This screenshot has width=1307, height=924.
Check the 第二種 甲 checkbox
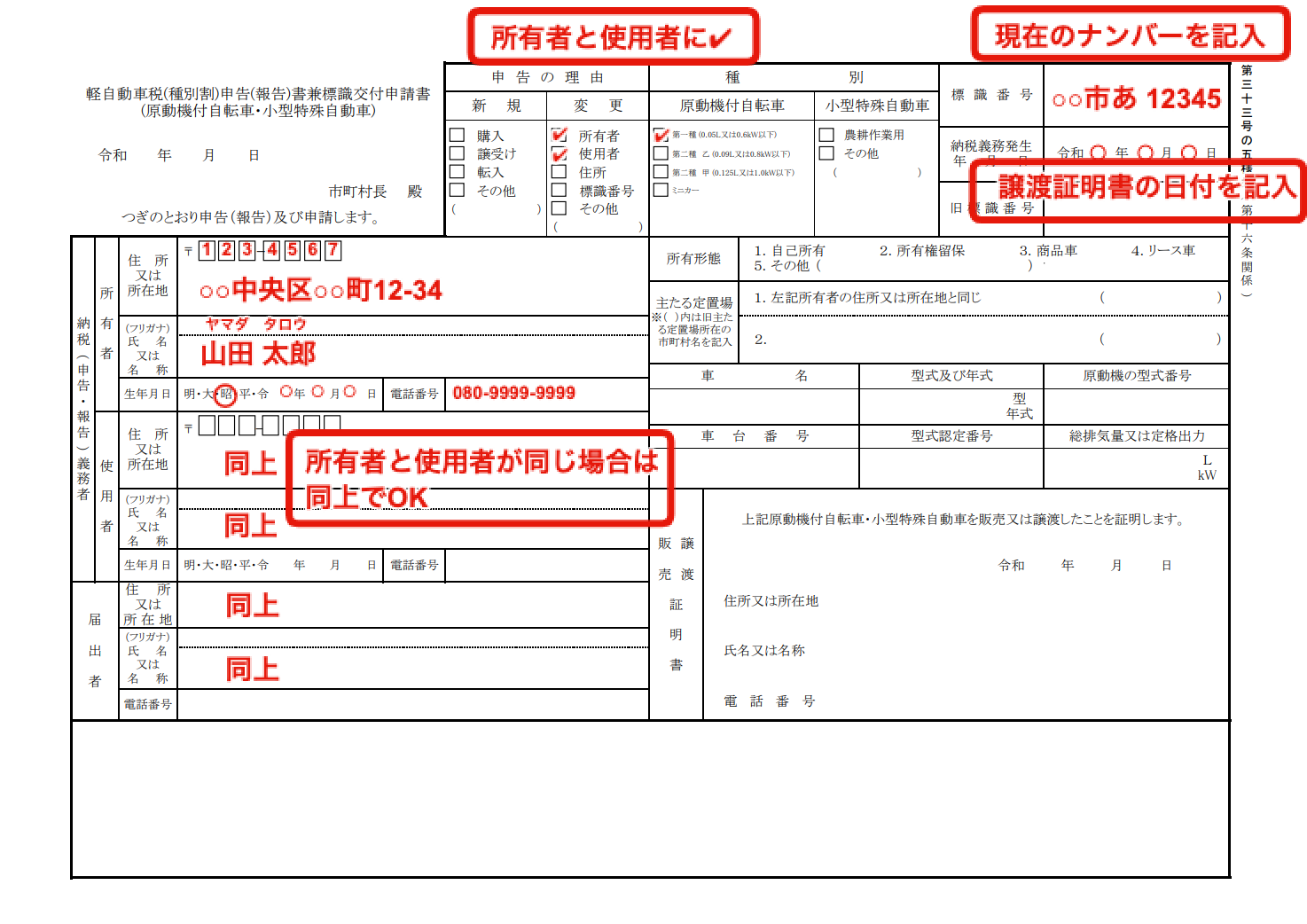661,171
